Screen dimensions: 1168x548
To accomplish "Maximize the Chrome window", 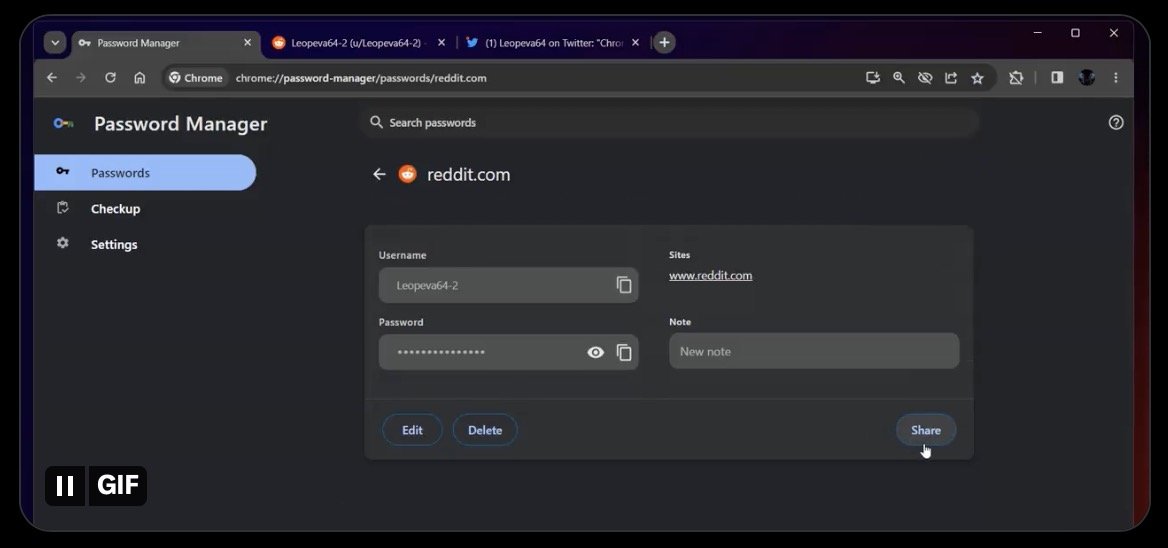I will coord(1075,33).
